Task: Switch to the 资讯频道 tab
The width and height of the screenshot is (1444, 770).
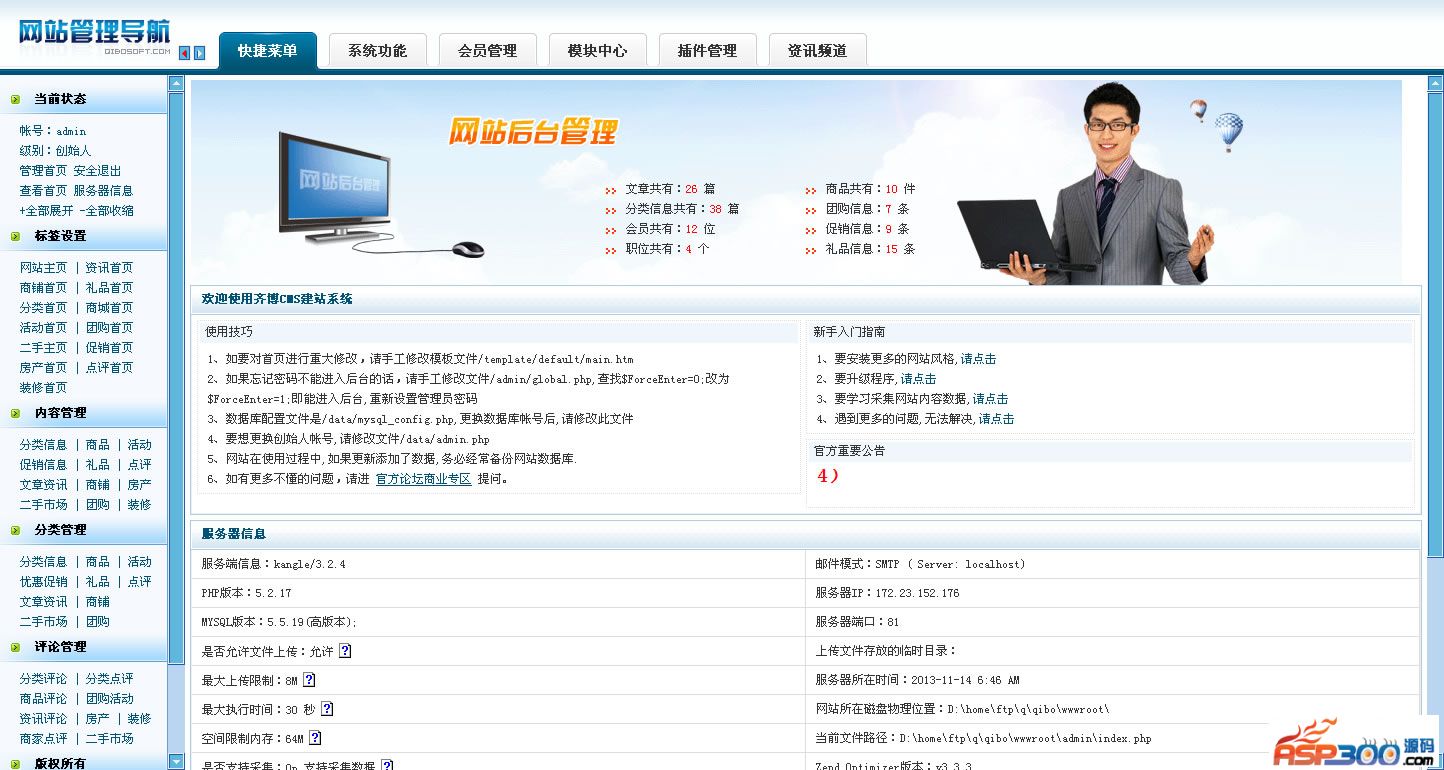Action: click(817, 51)
